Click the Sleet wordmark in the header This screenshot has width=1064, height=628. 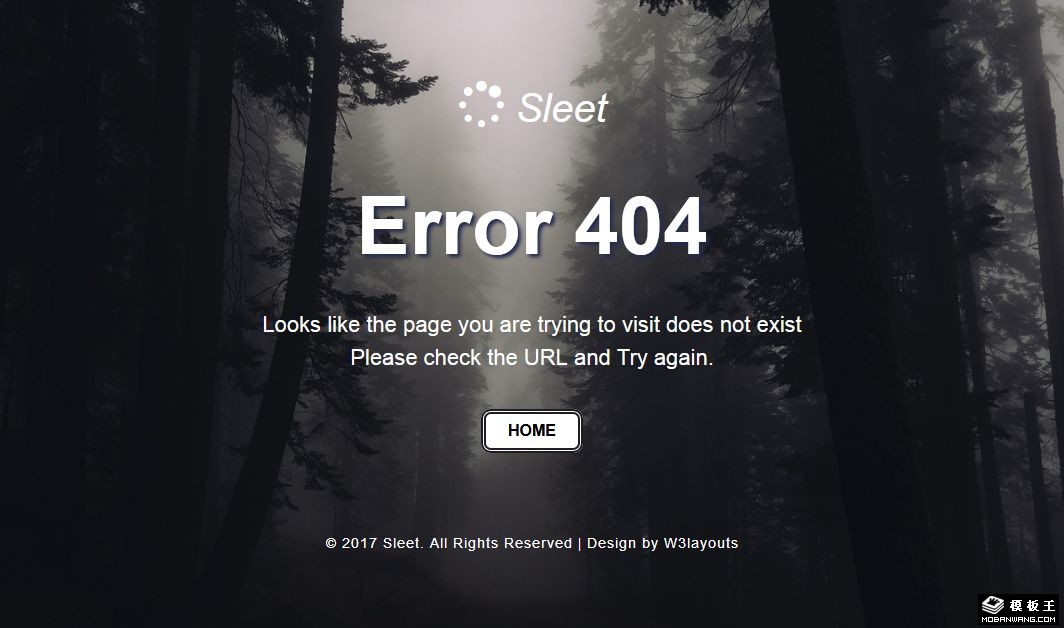[x=563, y=107]
